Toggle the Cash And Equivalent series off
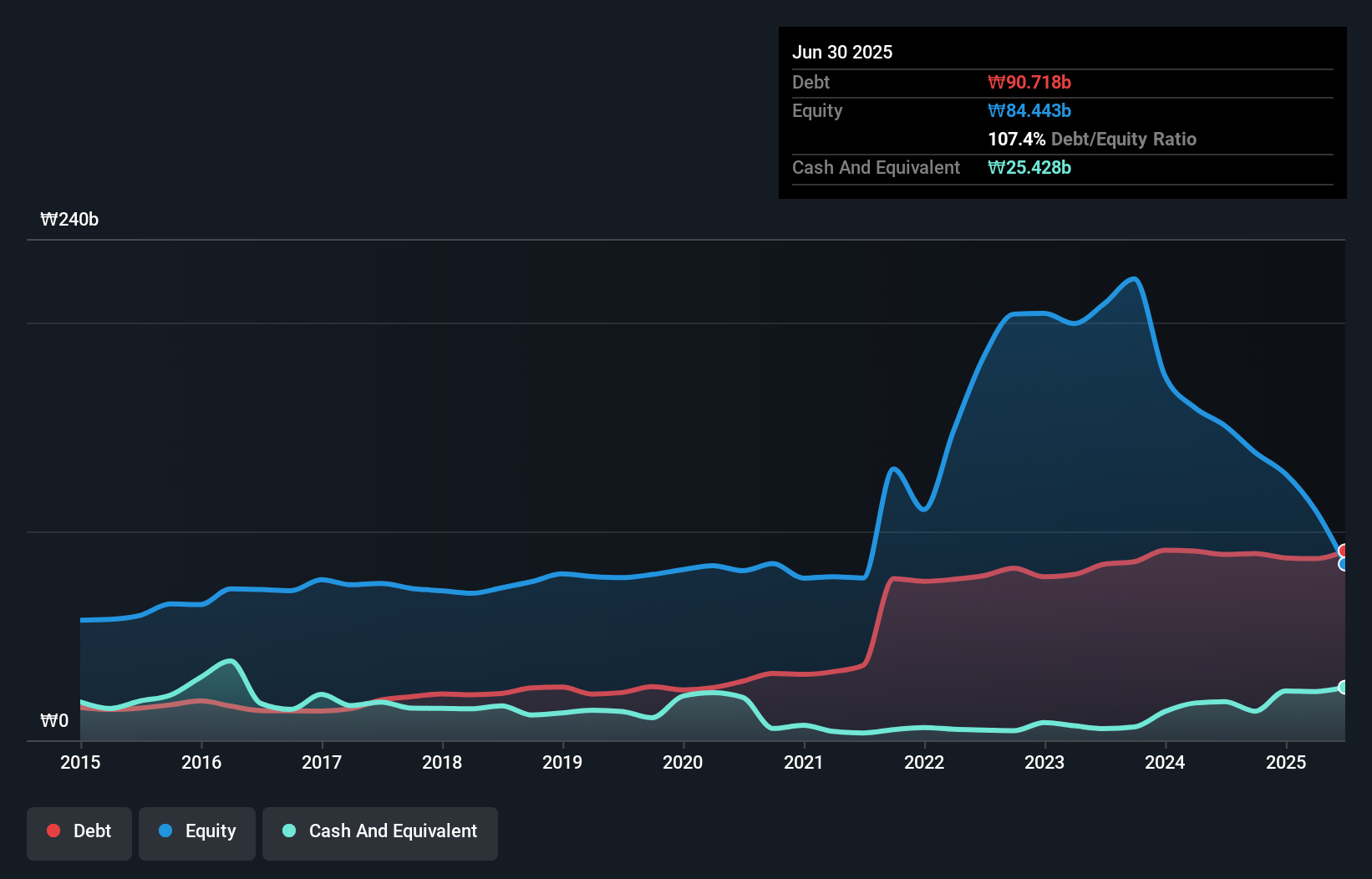 click(380, 831)
